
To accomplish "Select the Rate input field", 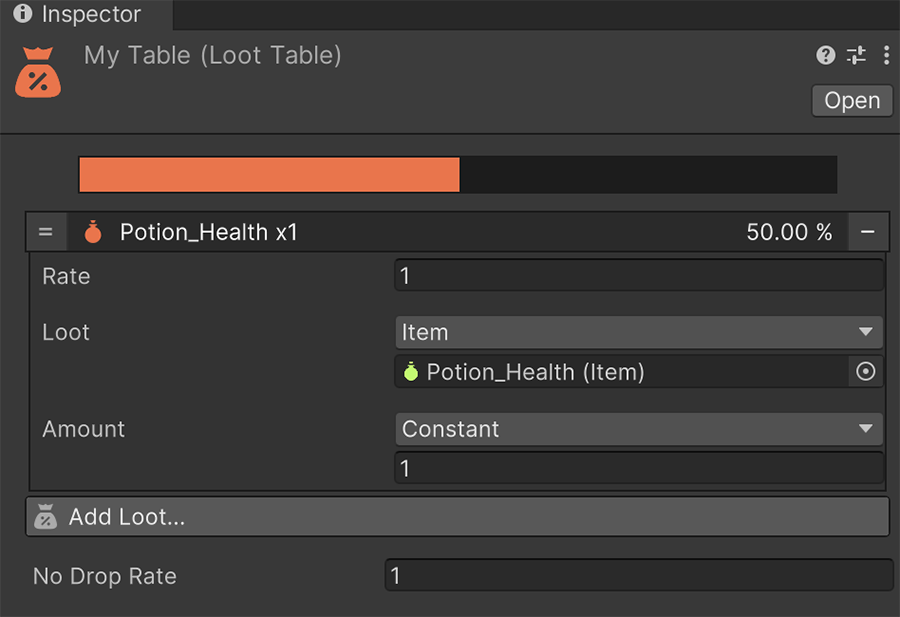I will [x=639, y=275].
